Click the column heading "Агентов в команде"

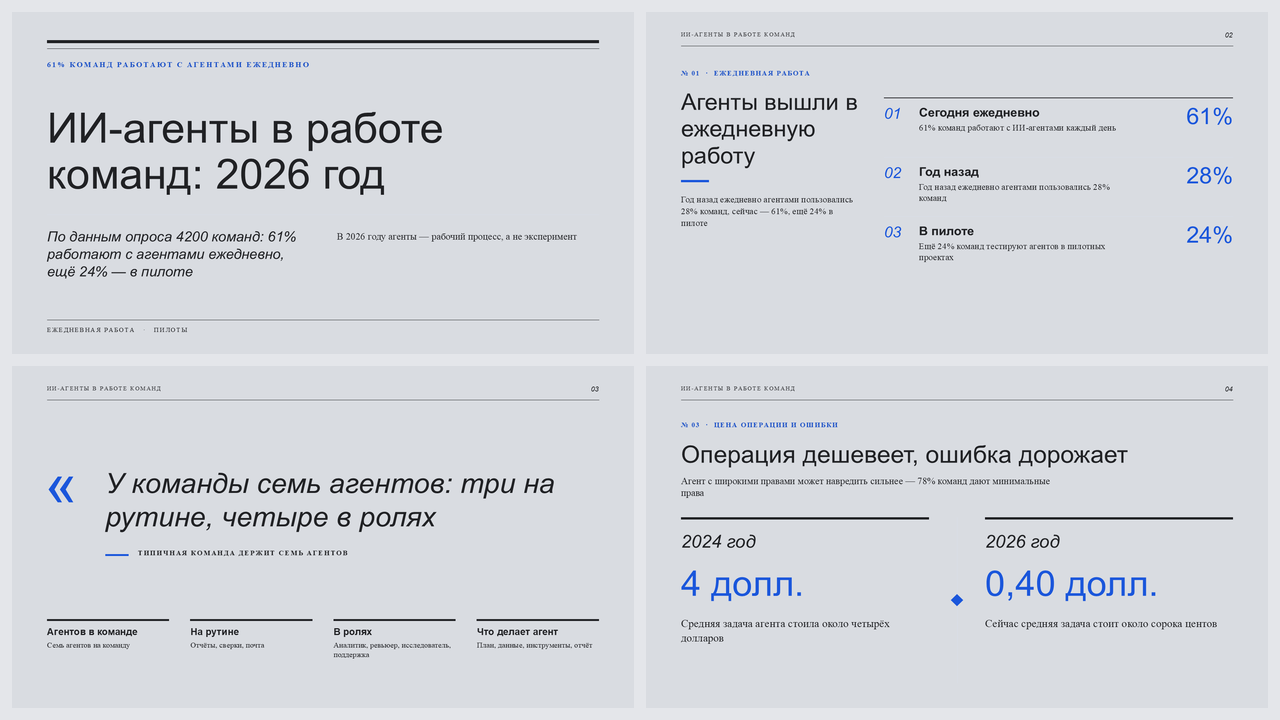(92, 632)
